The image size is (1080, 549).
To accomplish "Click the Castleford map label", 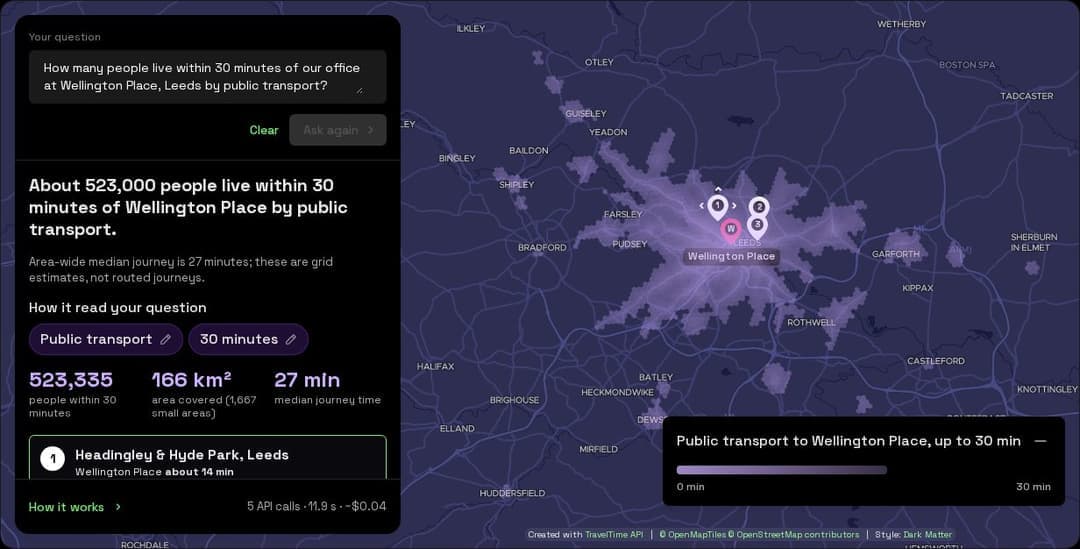I will 935,361.
